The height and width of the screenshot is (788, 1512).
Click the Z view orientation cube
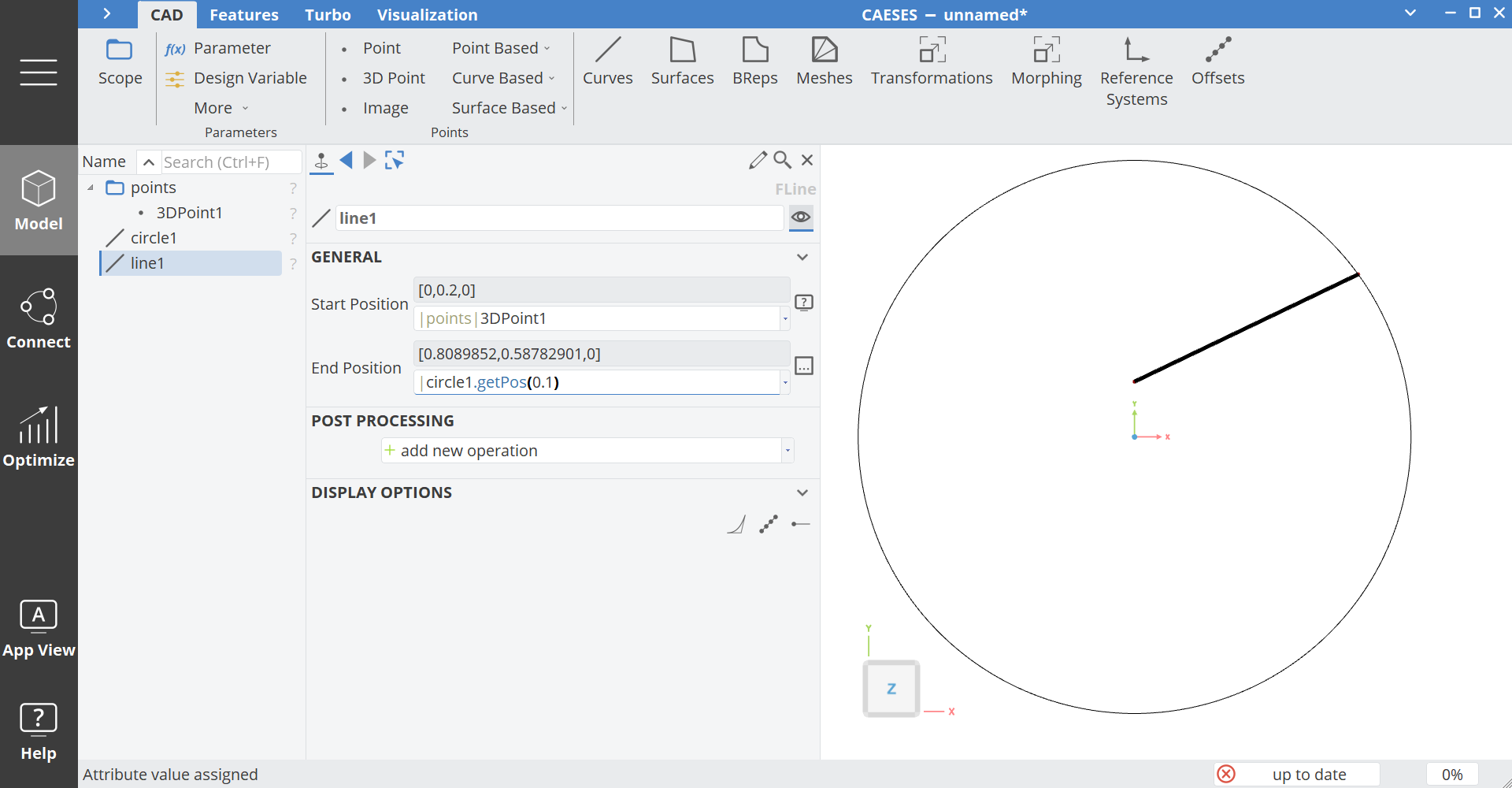coord(891,689)
